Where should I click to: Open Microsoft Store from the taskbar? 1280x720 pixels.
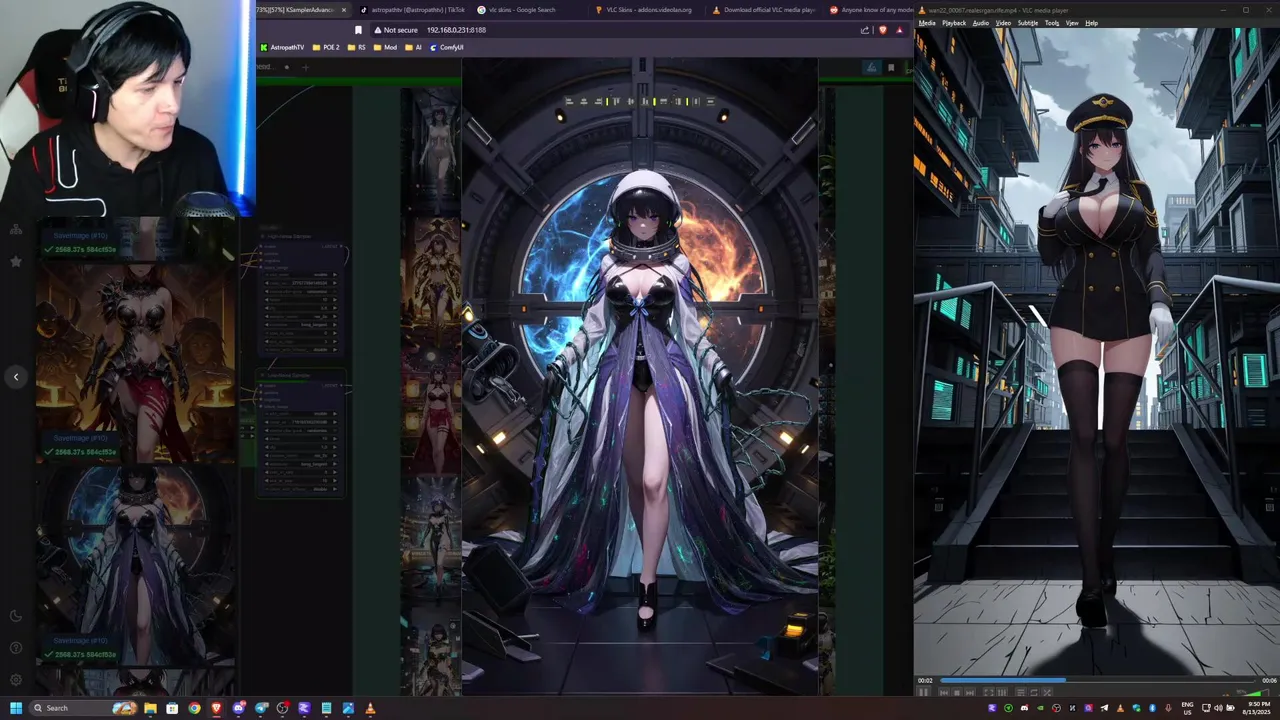click(x=172, y=708)
